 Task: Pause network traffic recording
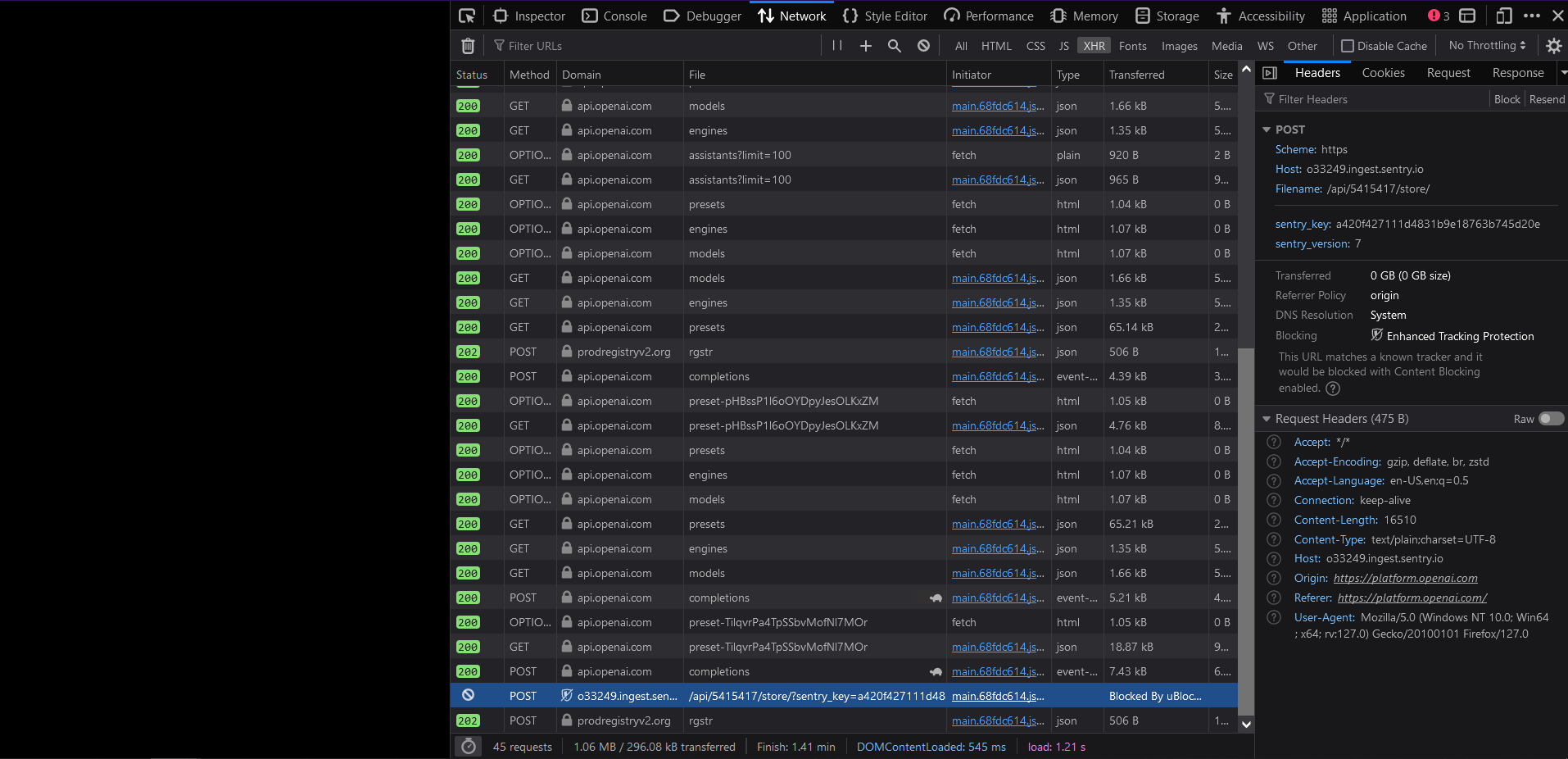[x=836, y=46]
